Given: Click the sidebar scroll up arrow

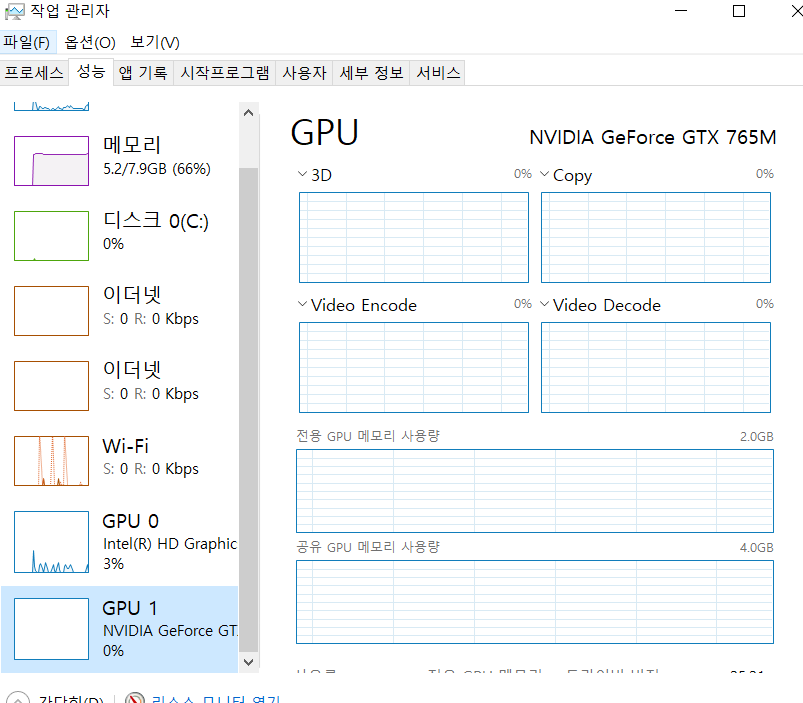Looking at the screenshot, I should pyautogui.click(x=249, y=113).
